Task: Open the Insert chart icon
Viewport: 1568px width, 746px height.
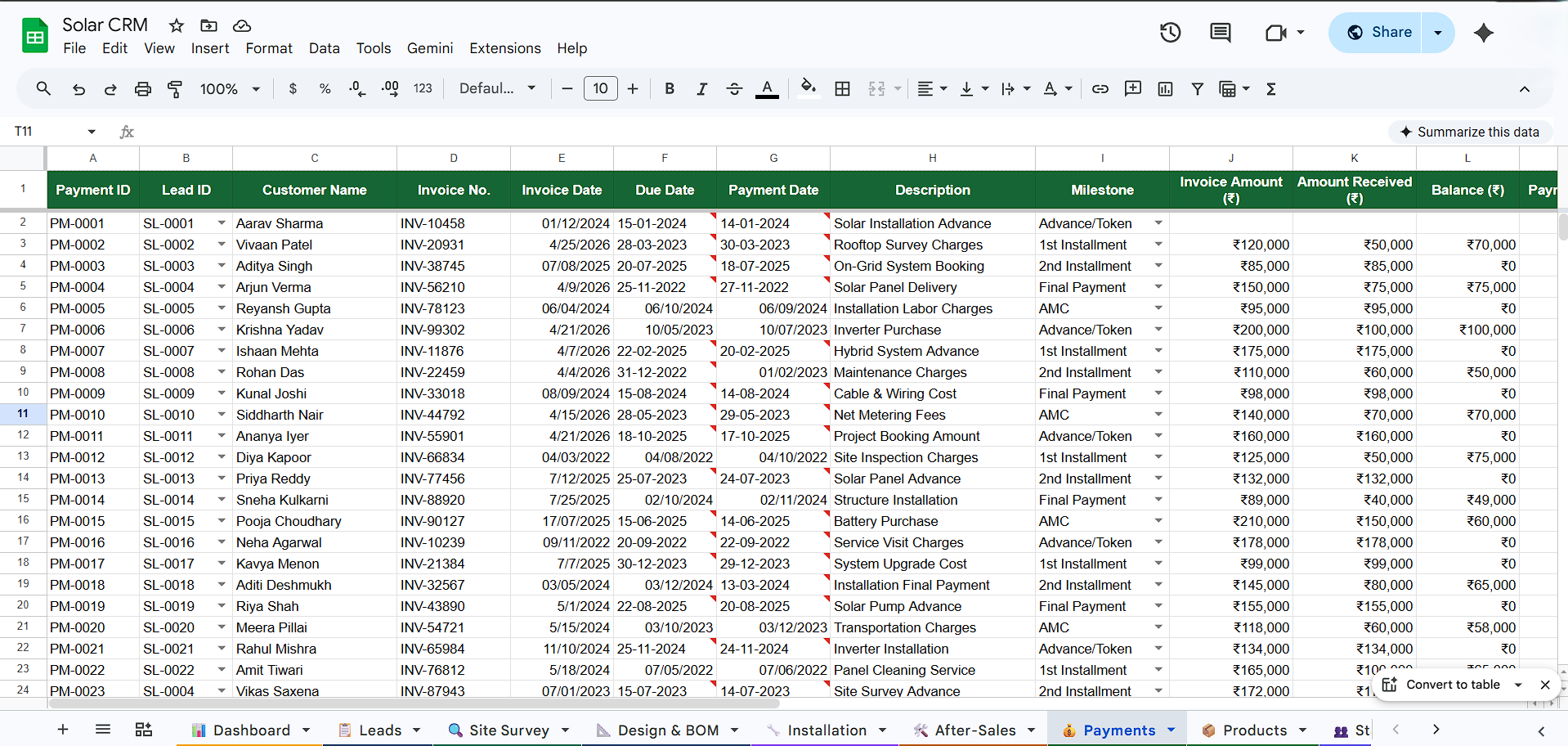Action: tap(1165, 88)
